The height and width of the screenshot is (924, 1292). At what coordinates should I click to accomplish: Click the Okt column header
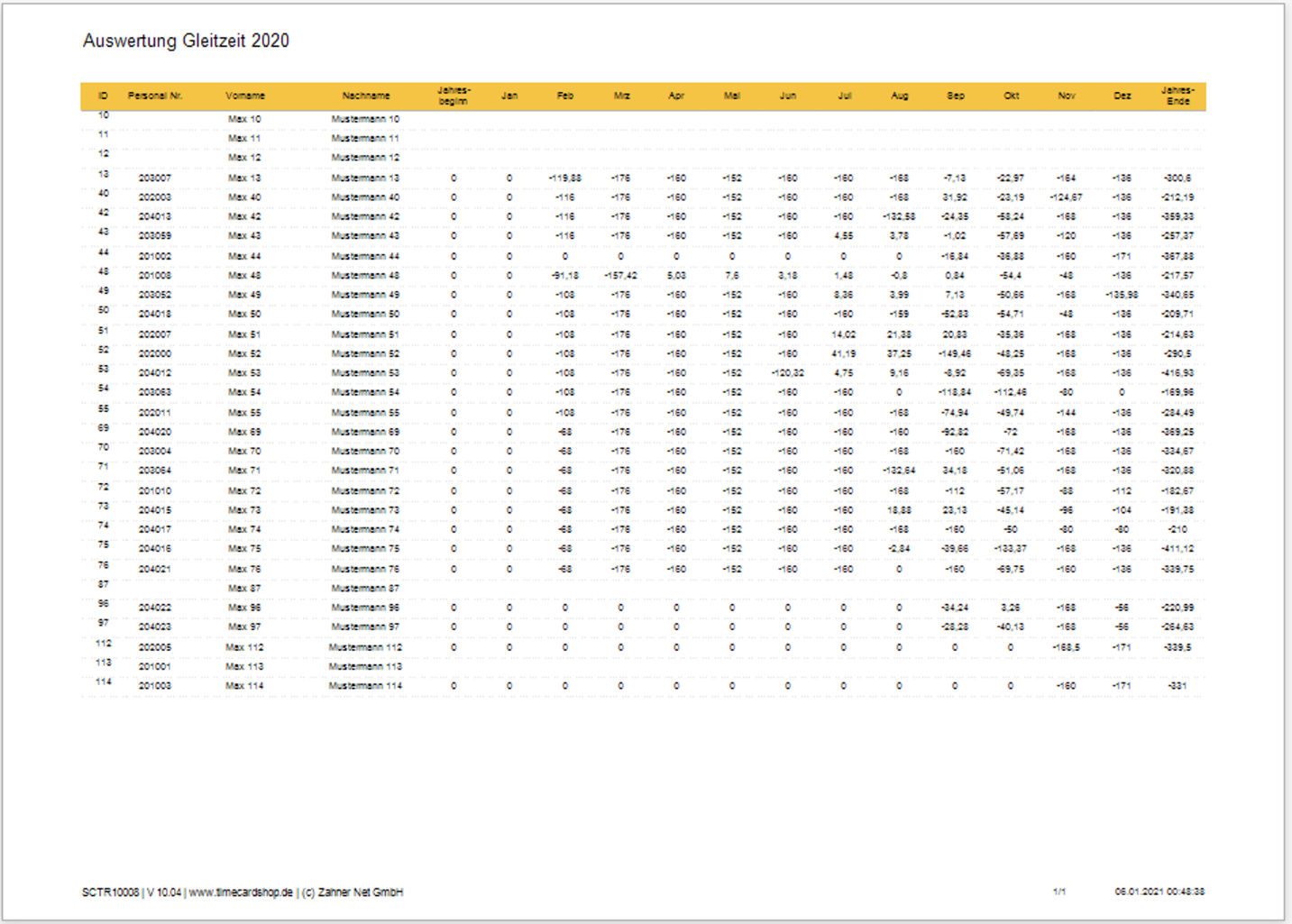pyautogui.click(x=1011, y=96)
